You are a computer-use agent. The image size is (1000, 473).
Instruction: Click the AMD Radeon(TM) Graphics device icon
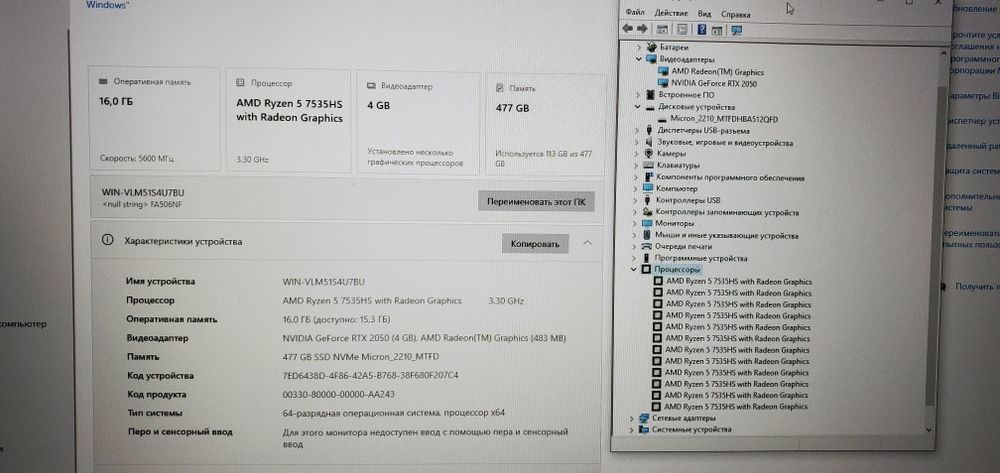pyautogui.click(x=663, y=71)
